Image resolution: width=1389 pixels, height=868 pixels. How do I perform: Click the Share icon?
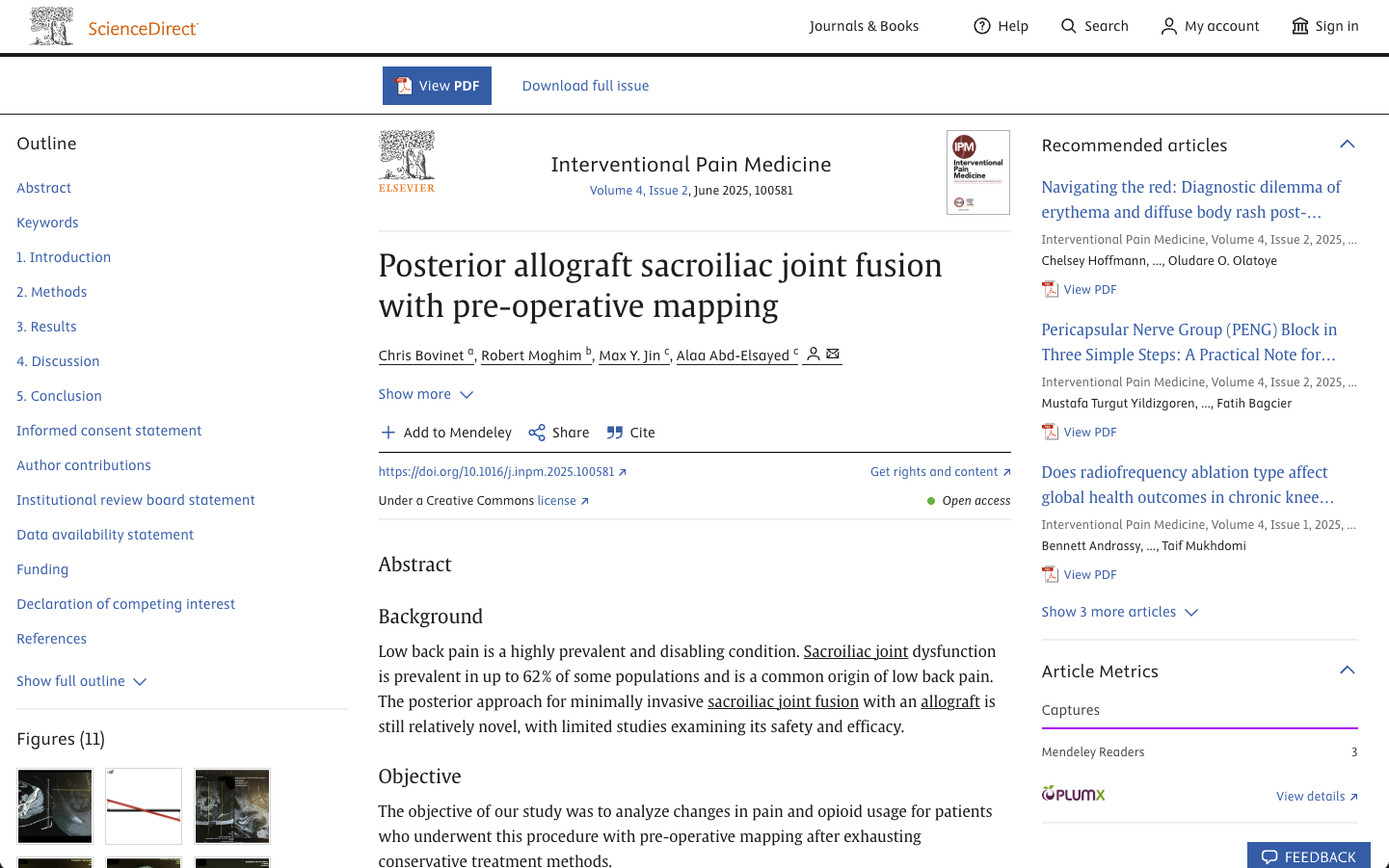tap(537, 433)
